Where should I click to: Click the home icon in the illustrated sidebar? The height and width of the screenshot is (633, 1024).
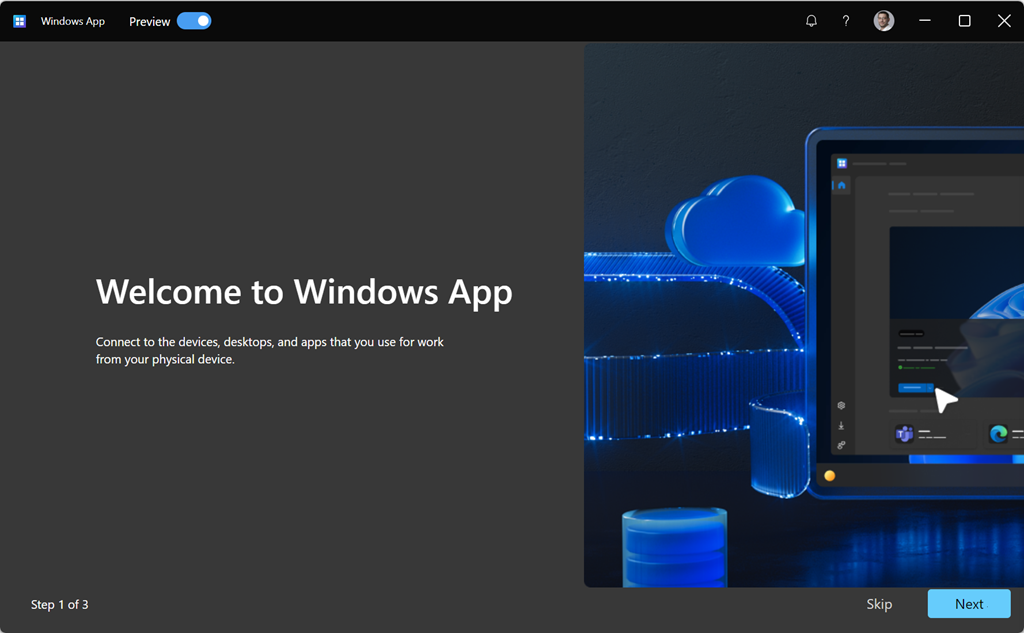tap(842, 185)
